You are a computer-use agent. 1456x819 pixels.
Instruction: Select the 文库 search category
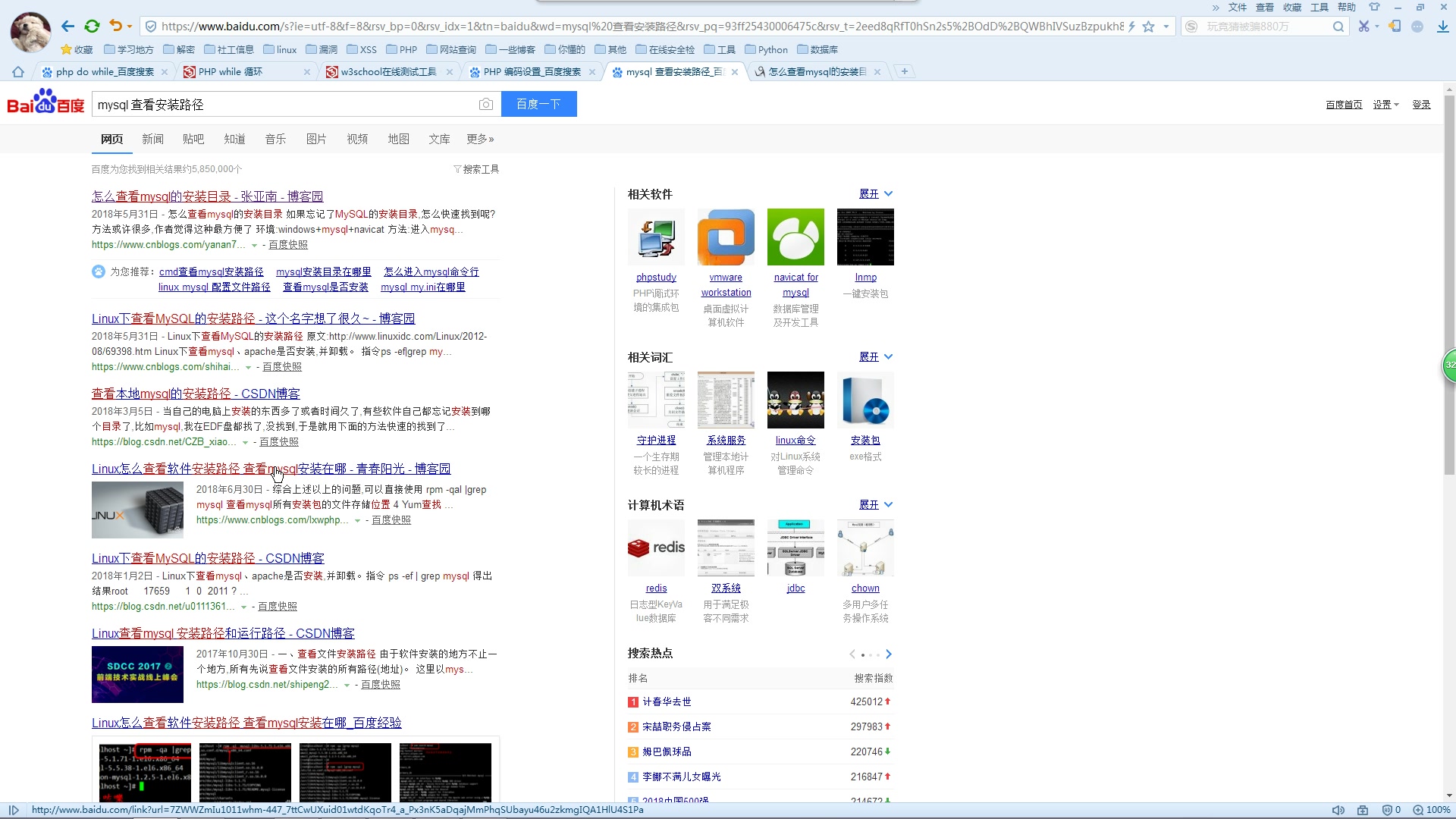439,140
